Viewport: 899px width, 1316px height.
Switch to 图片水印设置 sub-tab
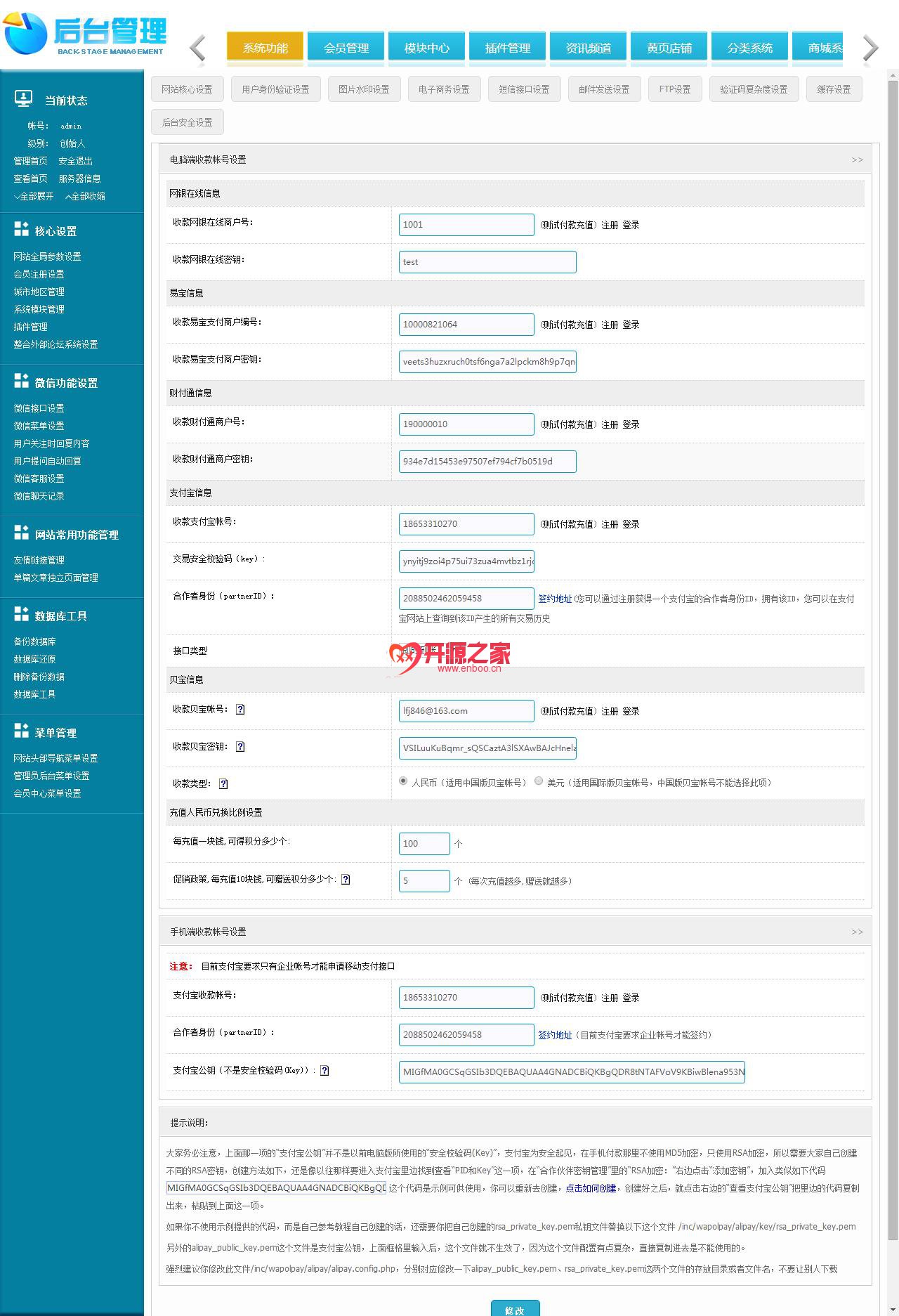click(x=364, y=89)
